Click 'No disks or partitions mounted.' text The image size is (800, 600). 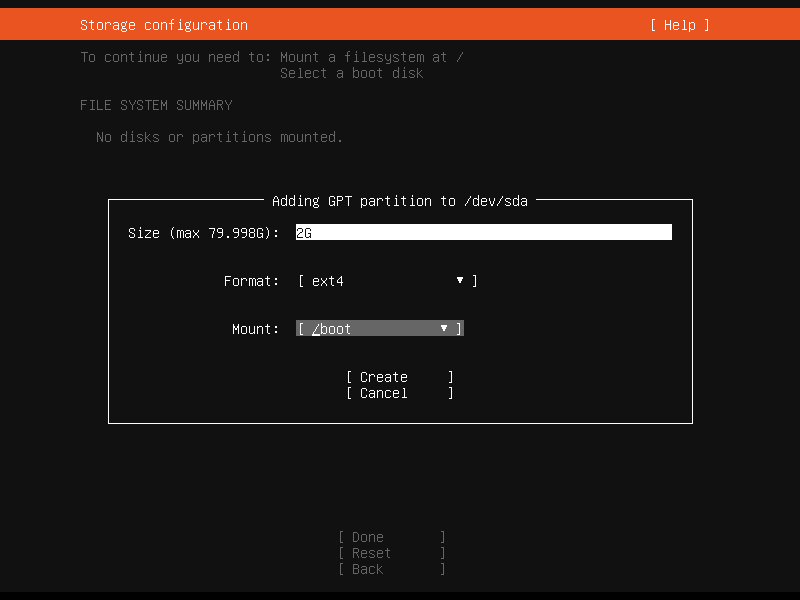[x=219, y=137]
